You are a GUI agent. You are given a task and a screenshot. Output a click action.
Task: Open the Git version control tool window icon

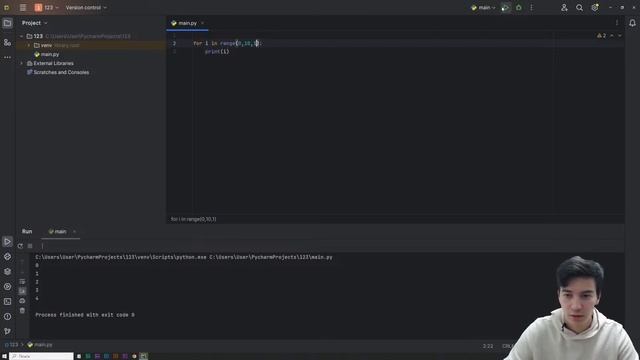click(x=7, y=331)
